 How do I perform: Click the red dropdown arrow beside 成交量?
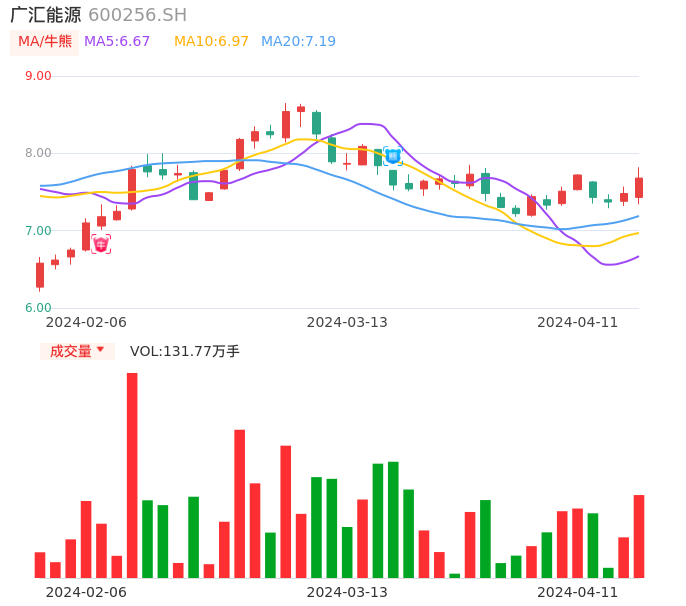pyautogui.click(x=100, y=350)
